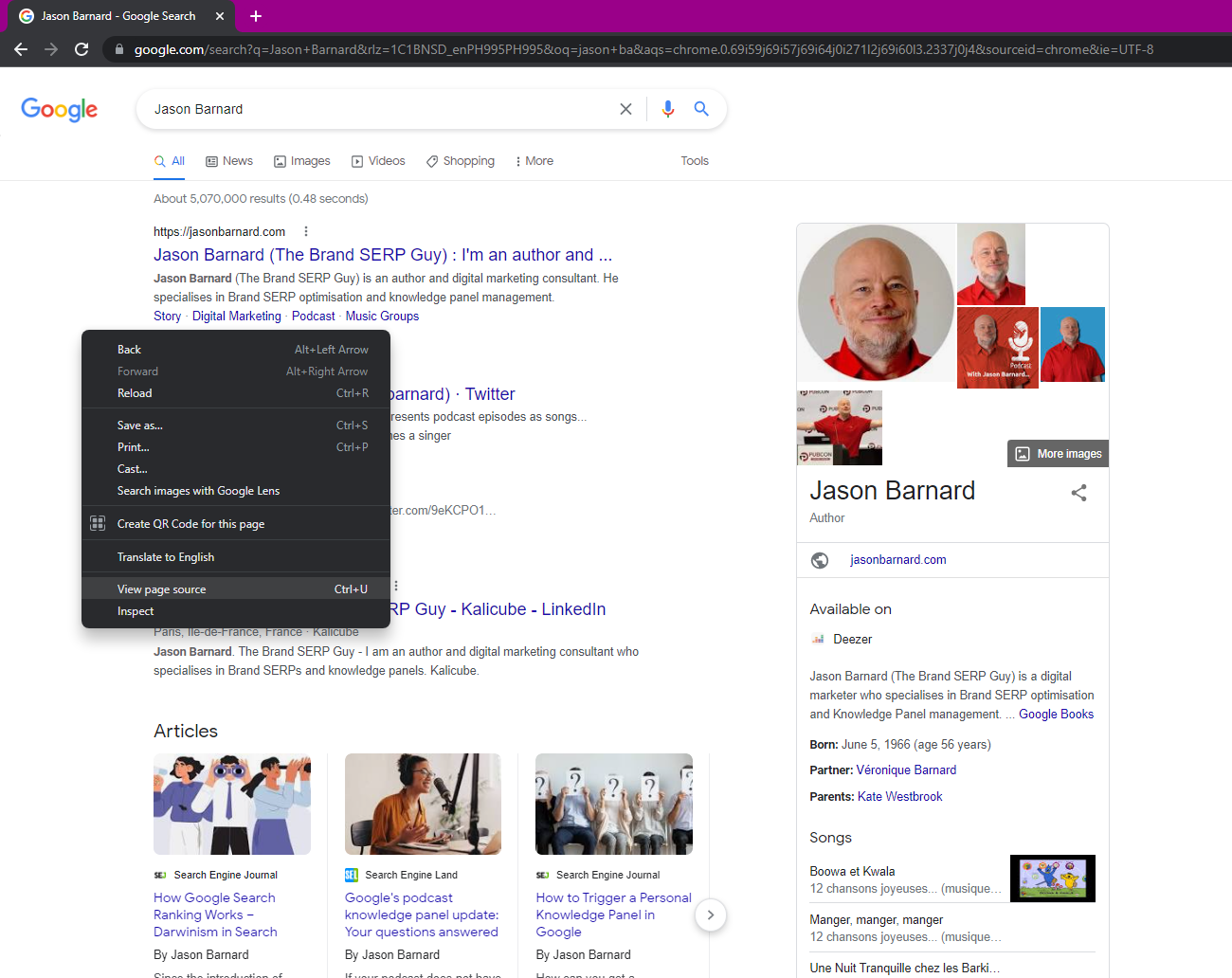Open the Tools filter options
The width and height of the screenshot is (1232, 978).
pos(695,161)
